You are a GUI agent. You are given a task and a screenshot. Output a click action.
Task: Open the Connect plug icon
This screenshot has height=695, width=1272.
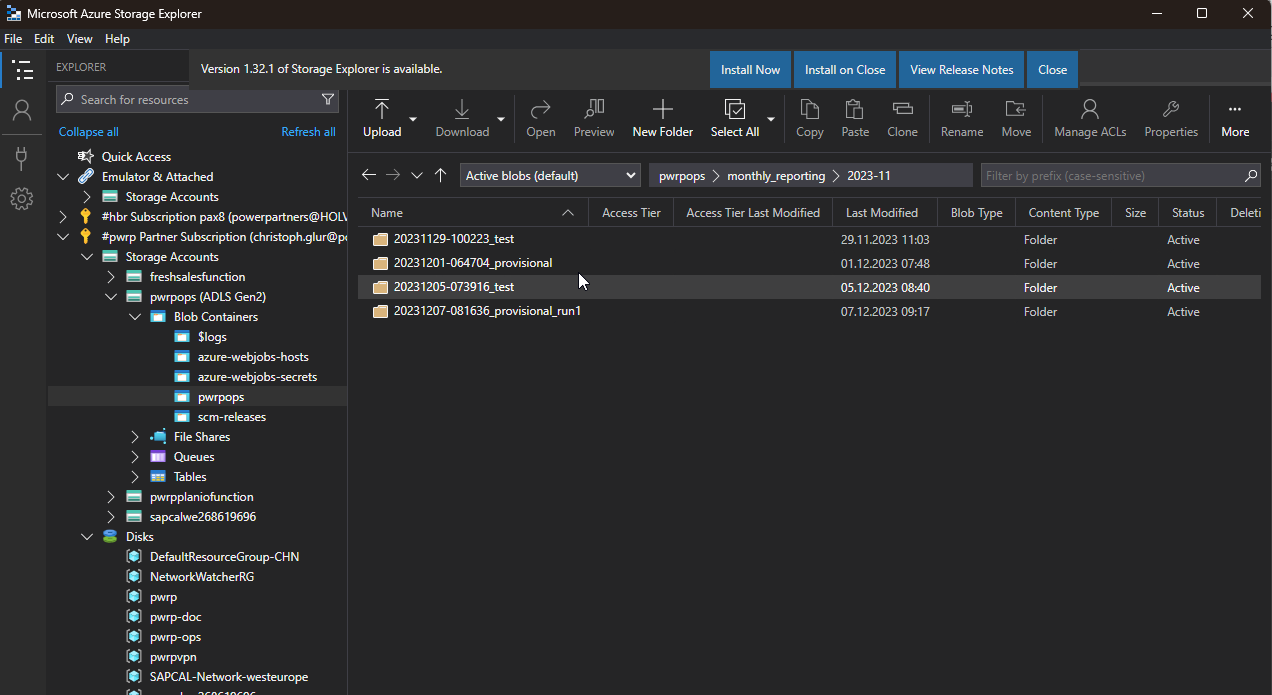22,157
